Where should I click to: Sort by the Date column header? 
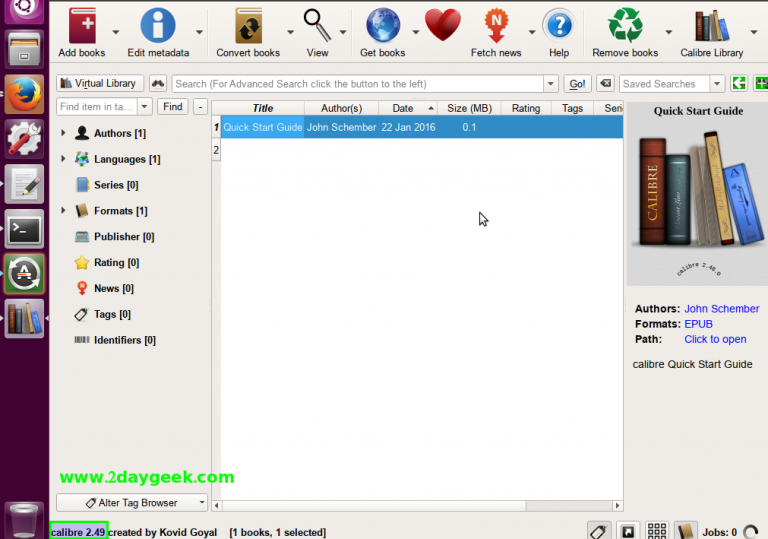(408, 108)
